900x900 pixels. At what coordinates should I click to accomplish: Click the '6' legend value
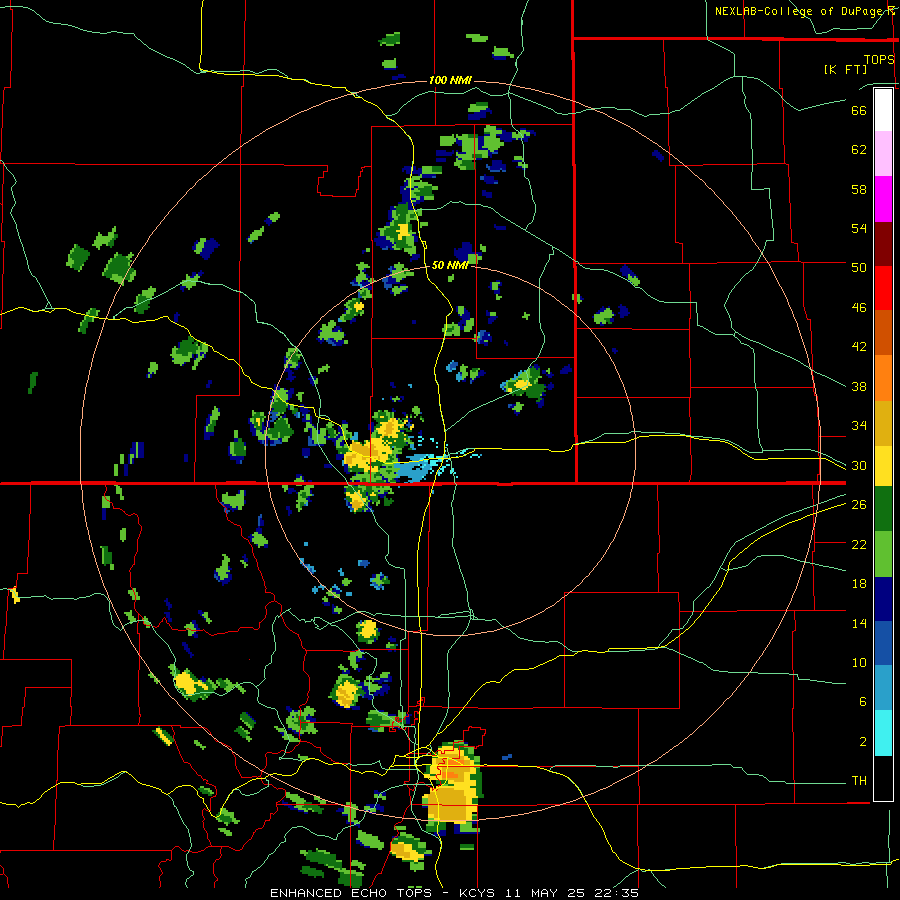(862, 702)
